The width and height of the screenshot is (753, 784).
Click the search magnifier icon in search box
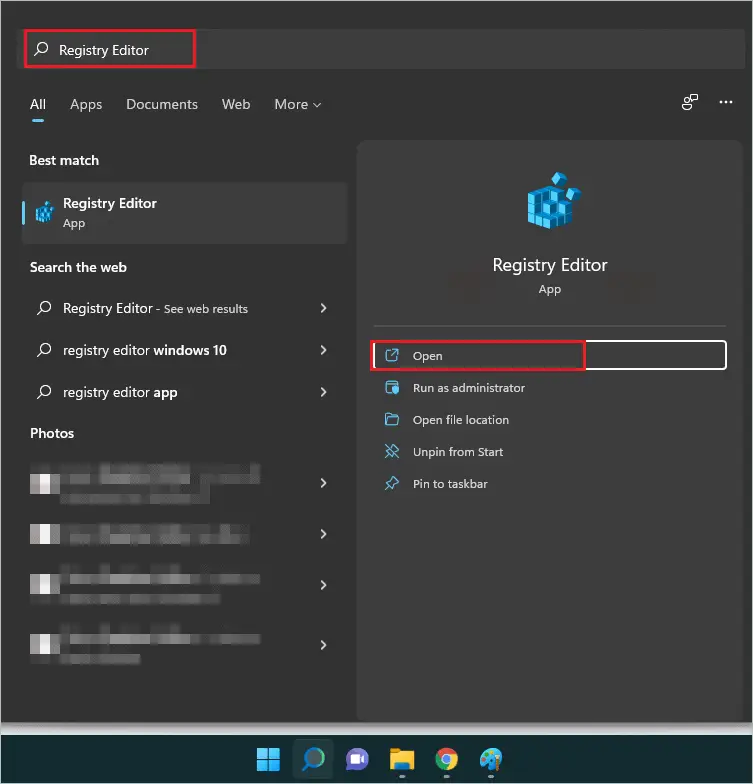41,49
